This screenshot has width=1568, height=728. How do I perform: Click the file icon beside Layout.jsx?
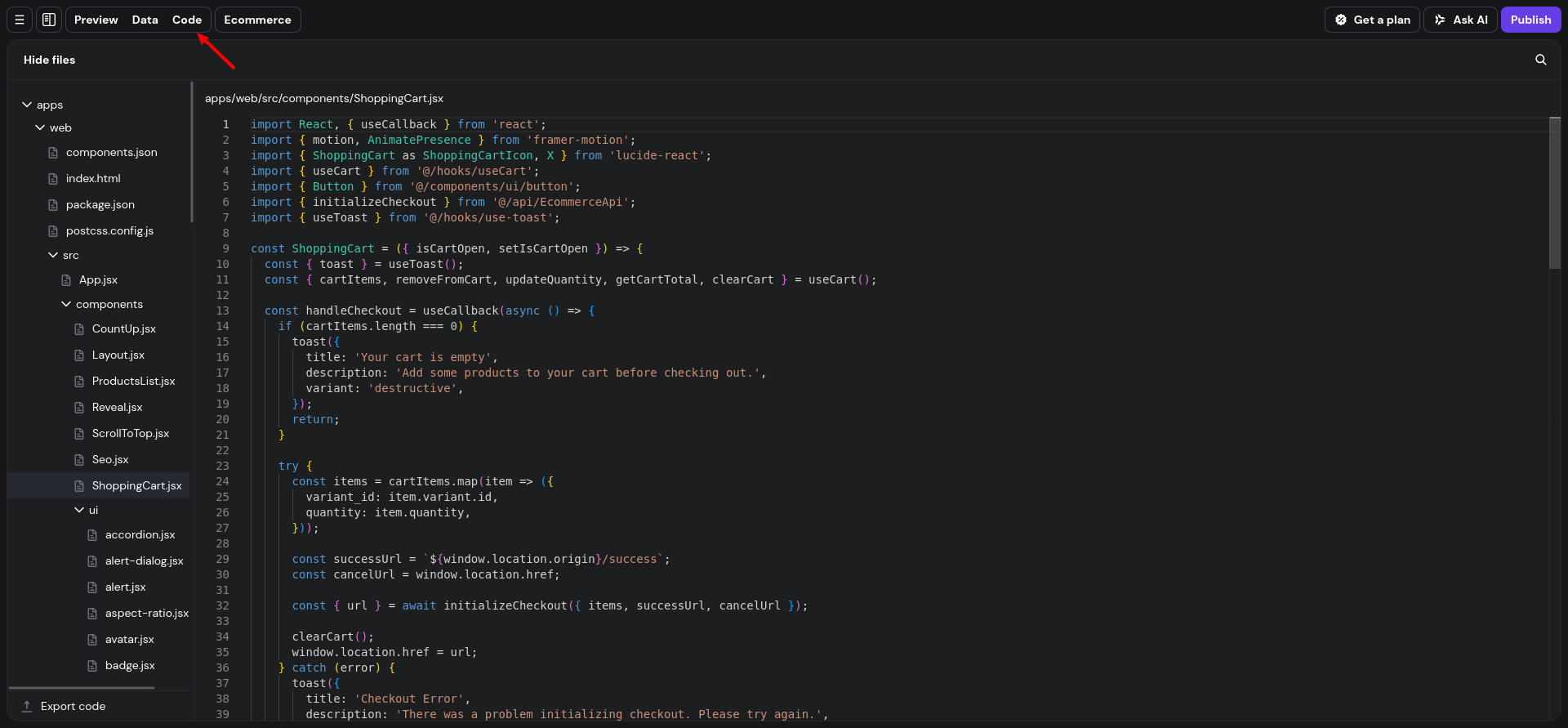pyautogui.click(x=79, y=355)
